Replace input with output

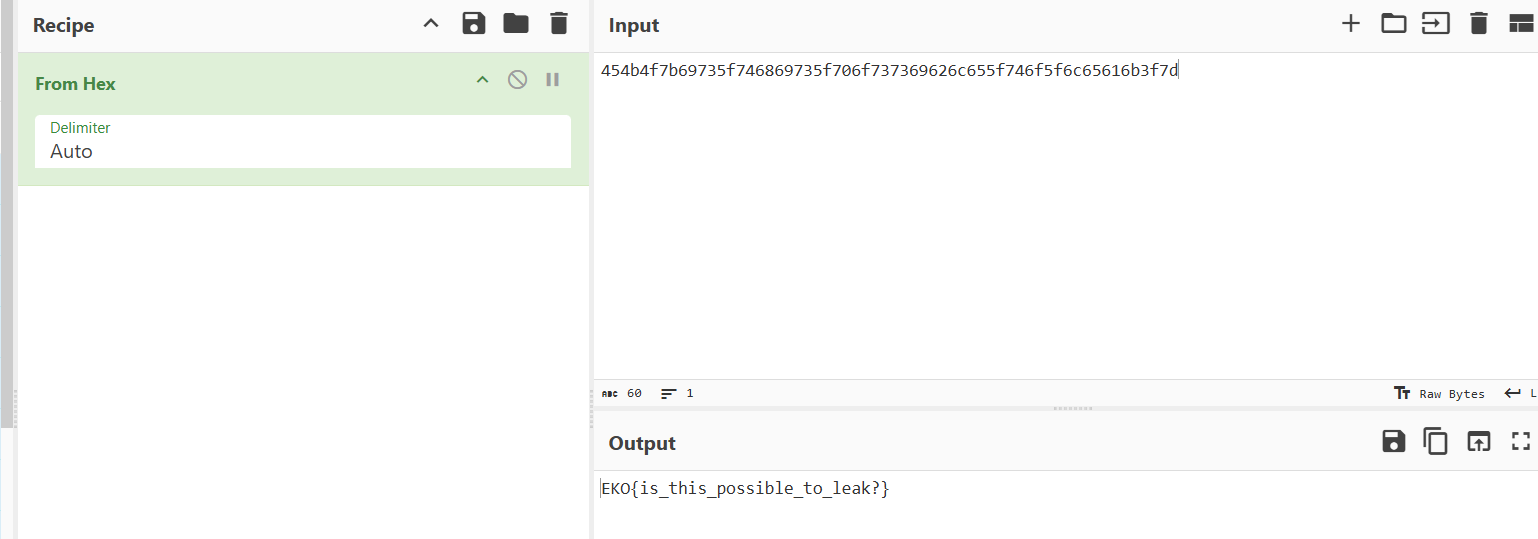click(1479, 441)
